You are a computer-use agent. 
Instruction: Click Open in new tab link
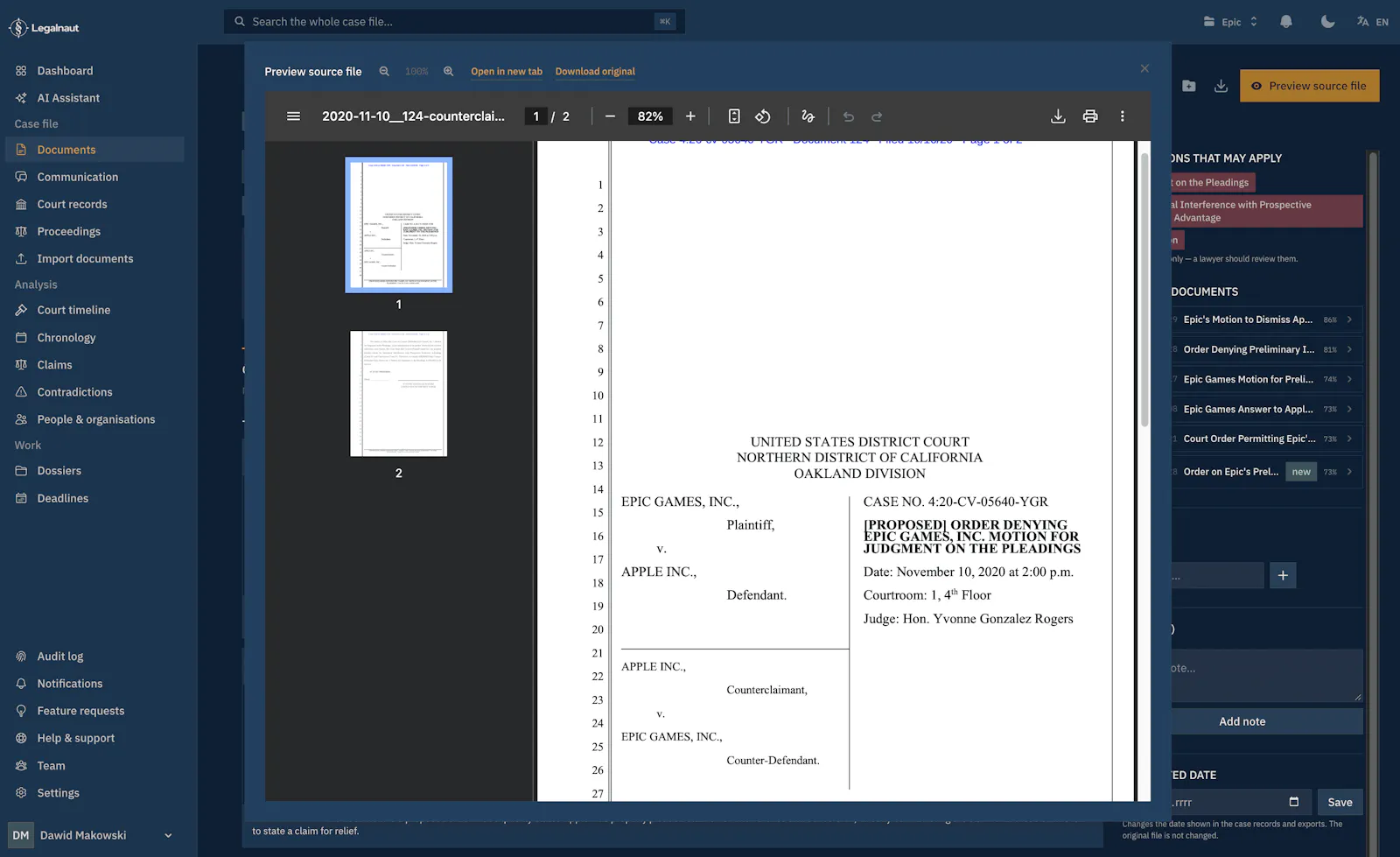click(507, 72)
